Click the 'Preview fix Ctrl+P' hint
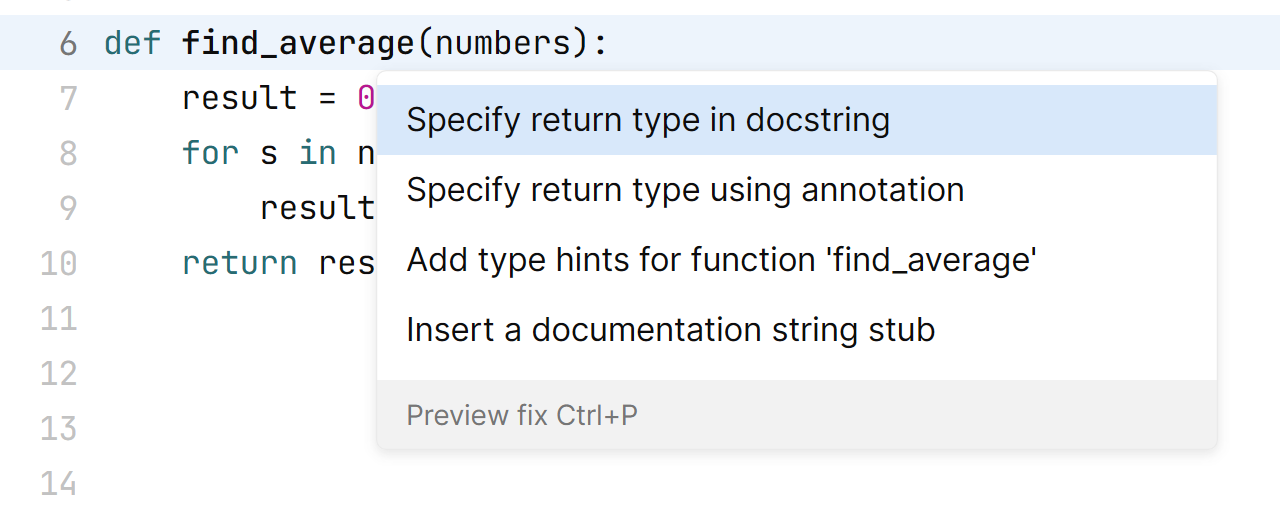The height and width of the screenshot is (510, 1280). tap(521, 415)
